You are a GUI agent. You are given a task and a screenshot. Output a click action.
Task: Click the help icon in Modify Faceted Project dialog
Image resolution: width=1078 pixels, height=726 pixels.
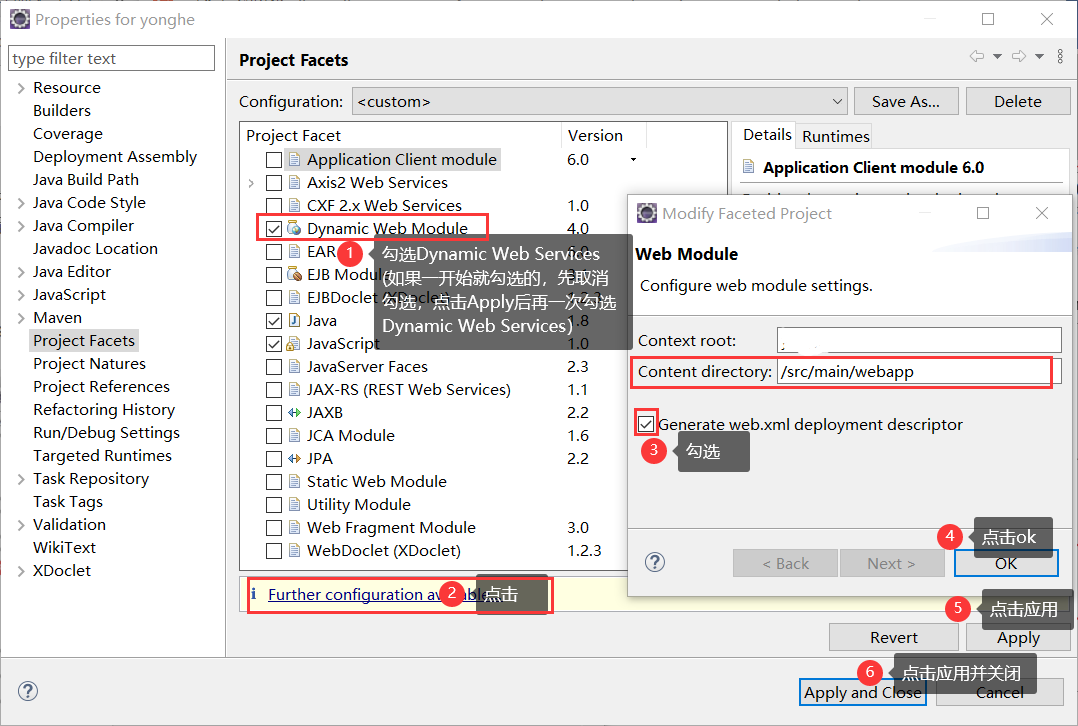coord(655,562)
